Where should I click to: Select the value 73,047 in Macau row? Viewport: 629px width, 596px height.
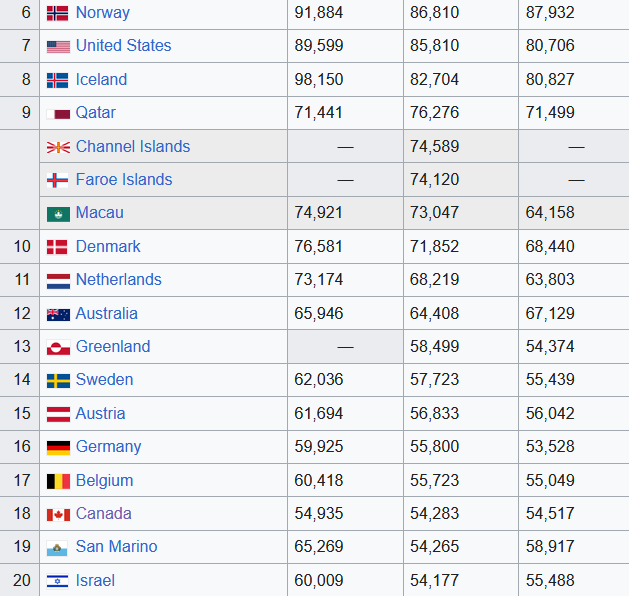point(434,212)
